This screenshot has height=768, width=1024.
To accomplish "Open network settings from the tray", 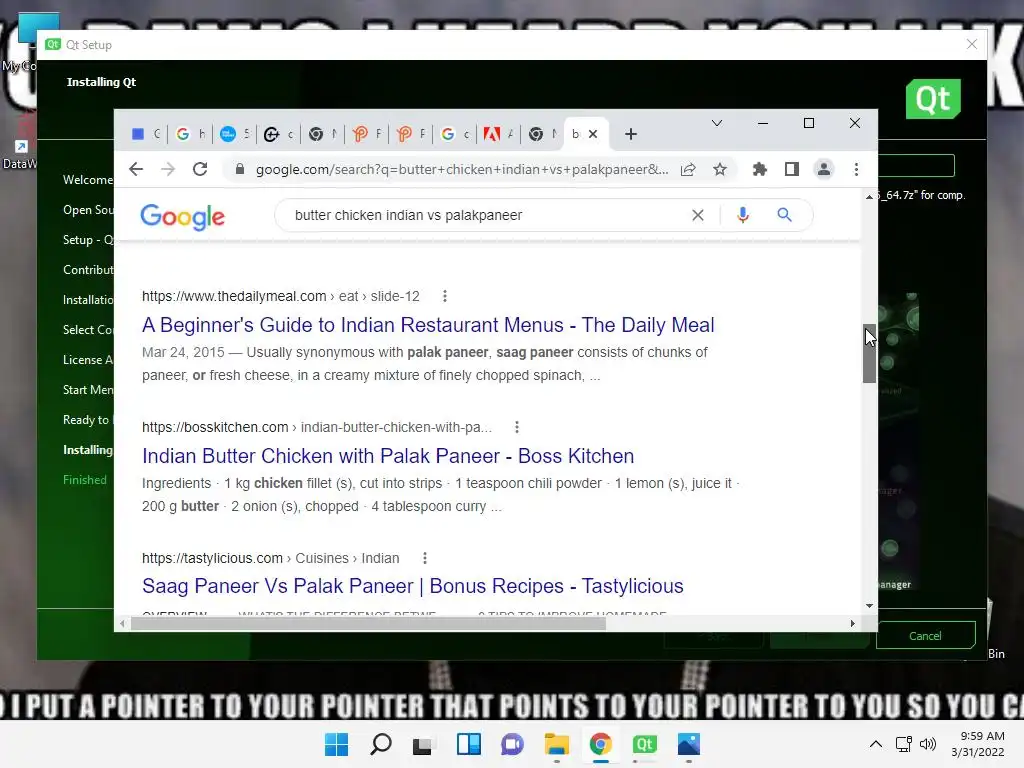I will 904,744.
